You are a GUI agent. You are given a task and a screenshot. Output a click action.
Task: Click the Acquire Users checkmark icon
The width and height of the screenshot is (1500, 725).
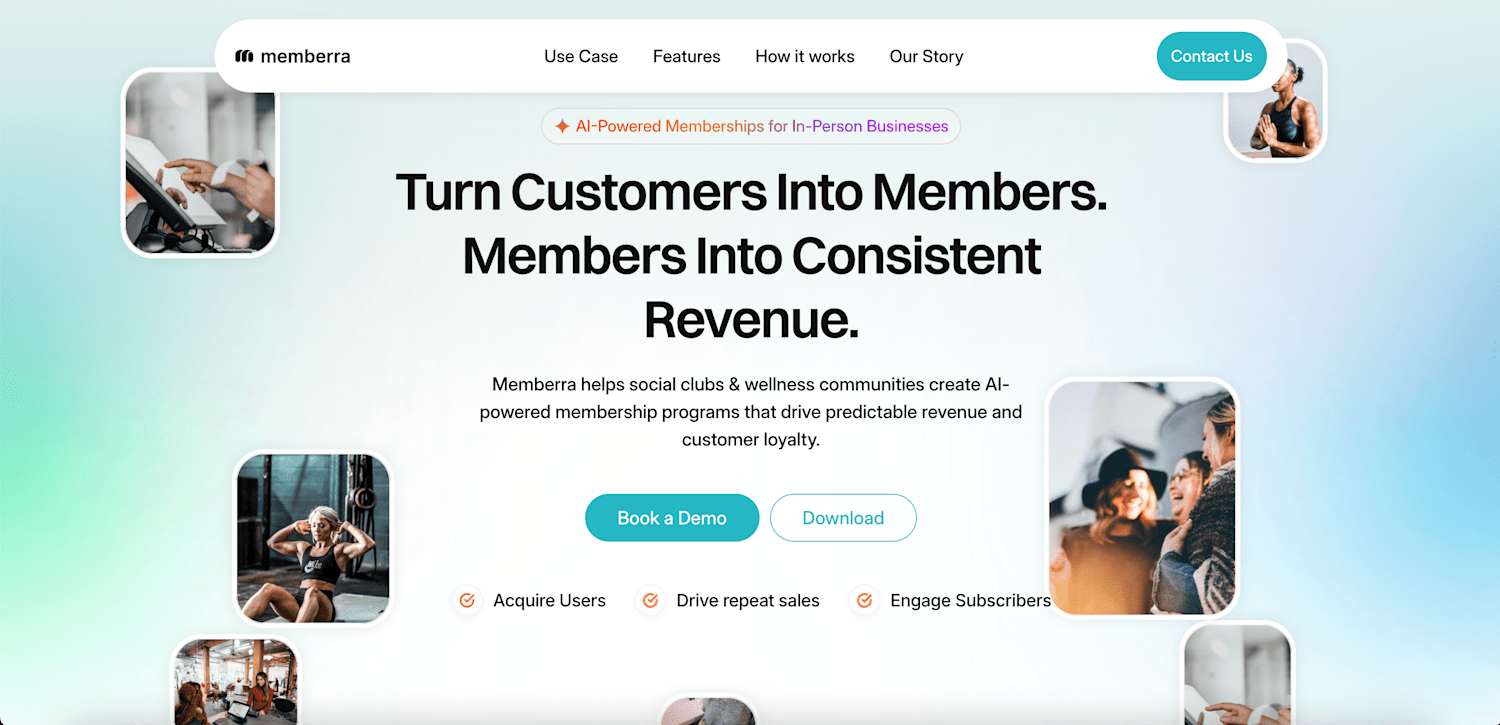point(466,600)
